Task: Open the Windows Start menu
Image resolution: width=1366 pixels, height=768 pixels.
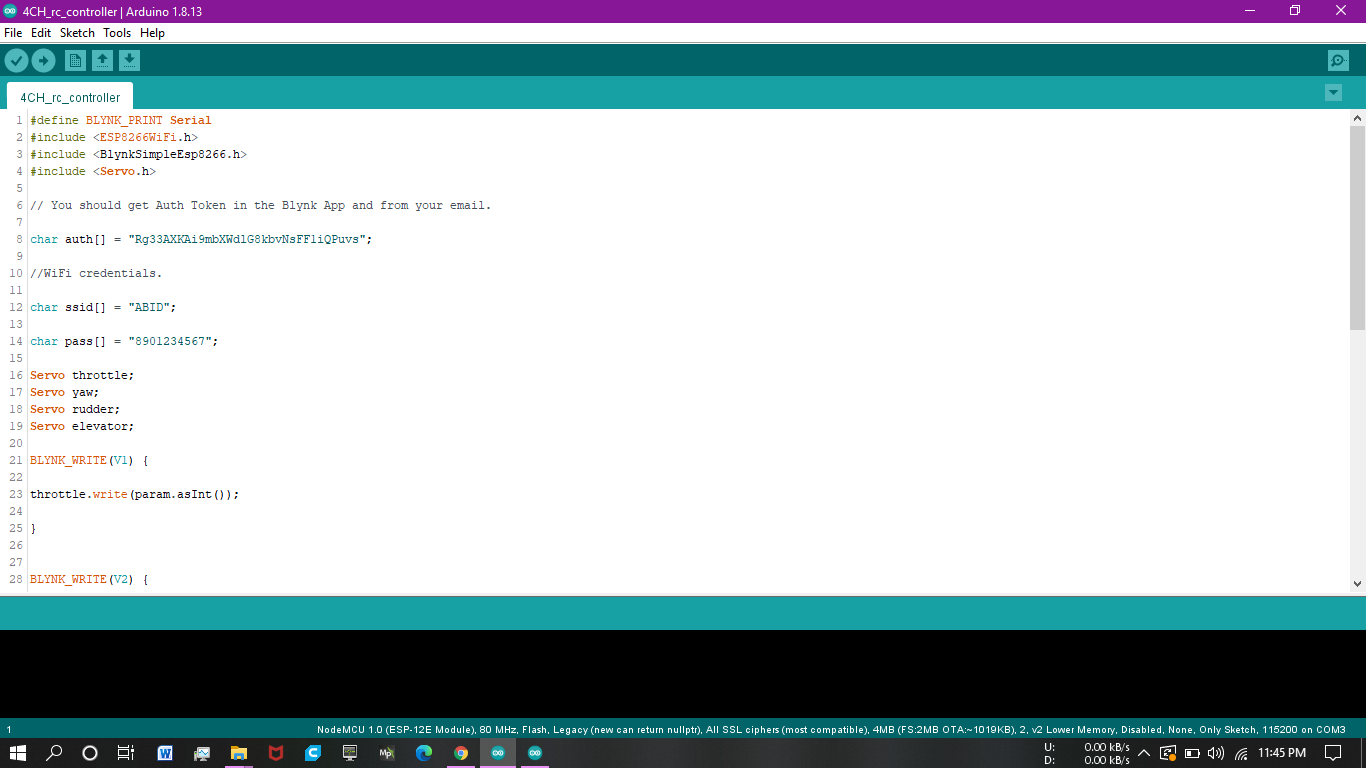Action: point(18,753)
